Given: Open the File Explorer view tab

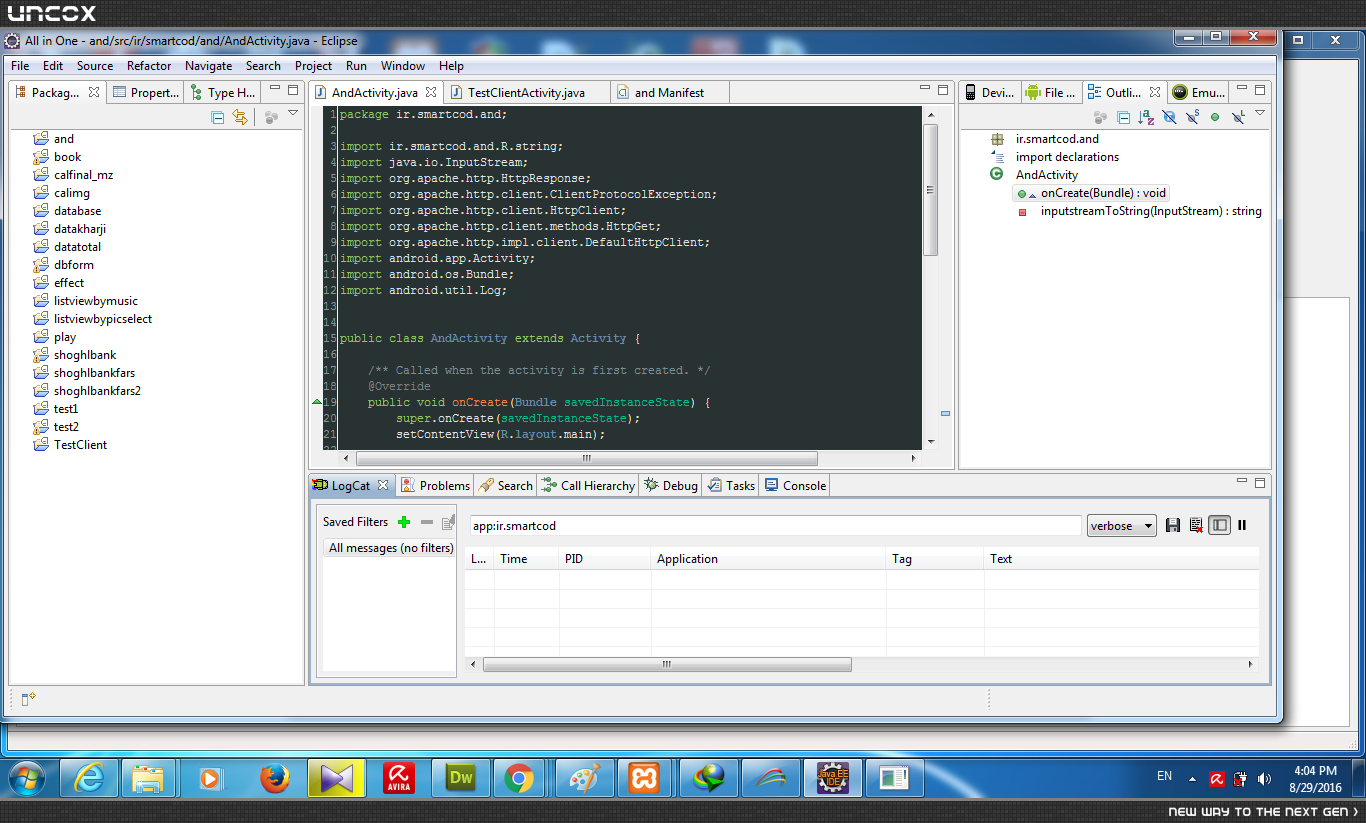Looking at the screenshot, I should (x=1050, y=92).
